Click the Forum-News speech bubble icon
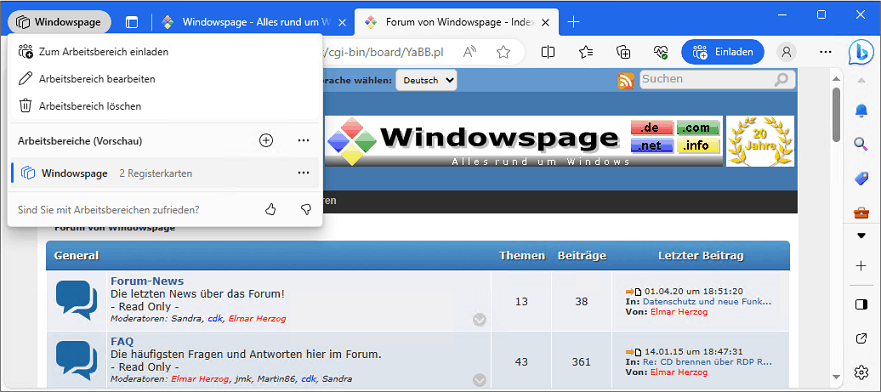This screenshot has height=392, width=881. click(x=76, y=301)
